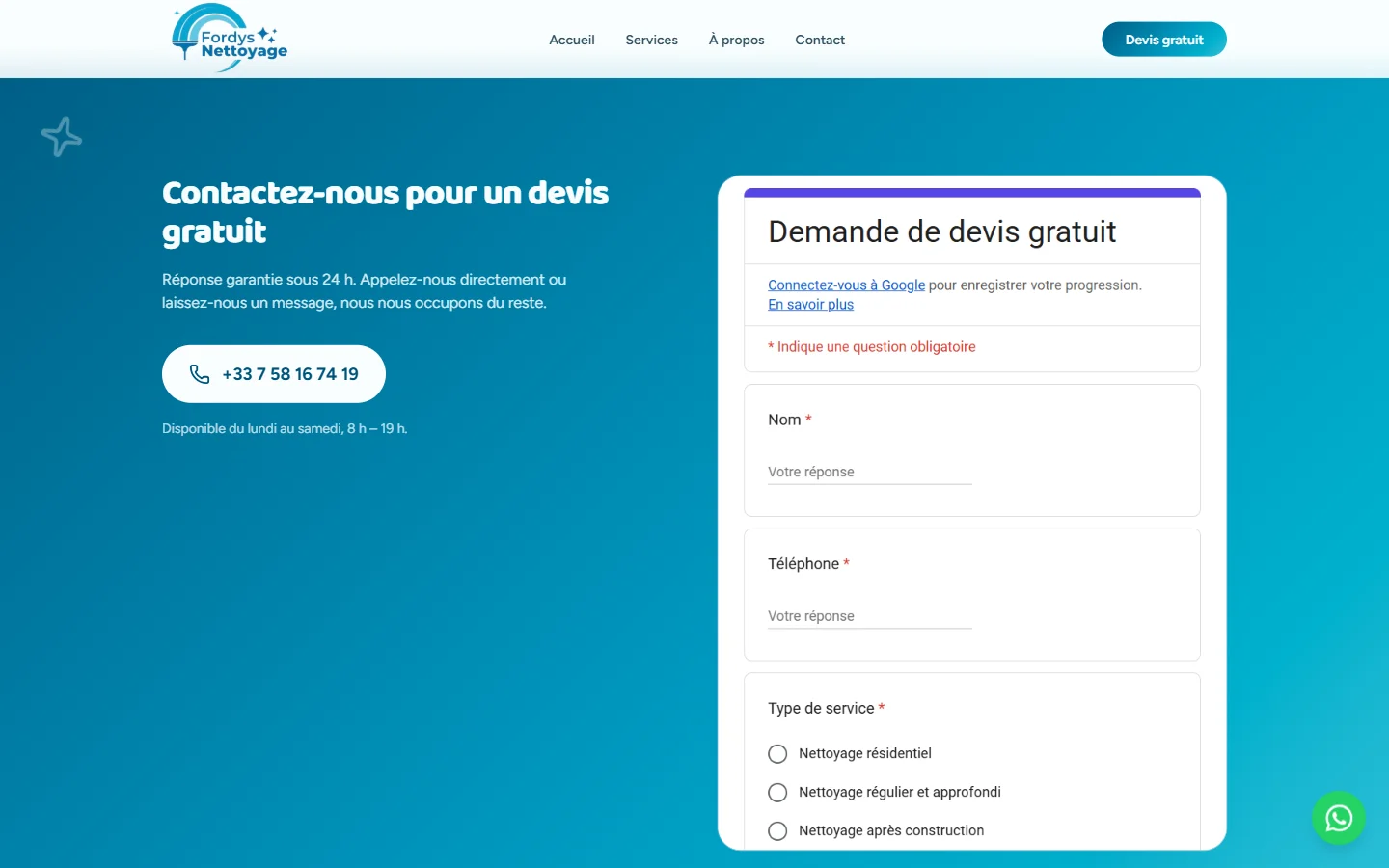Focus the Téléphone answer field
Image resolution: width=1389 pixels, height=868 pixels.
[x=870, y=616]
